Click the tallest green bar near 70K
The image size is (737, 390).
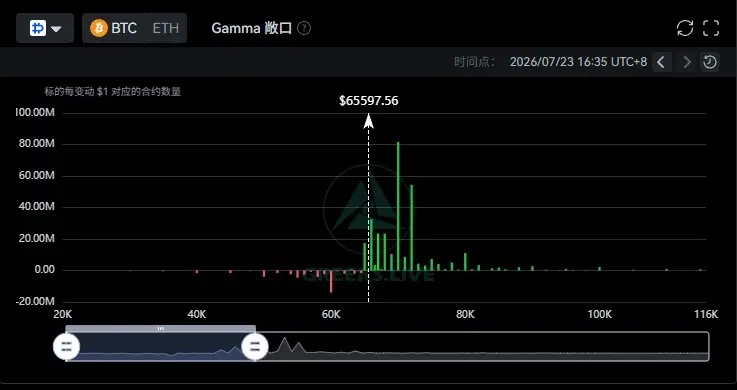398,206
